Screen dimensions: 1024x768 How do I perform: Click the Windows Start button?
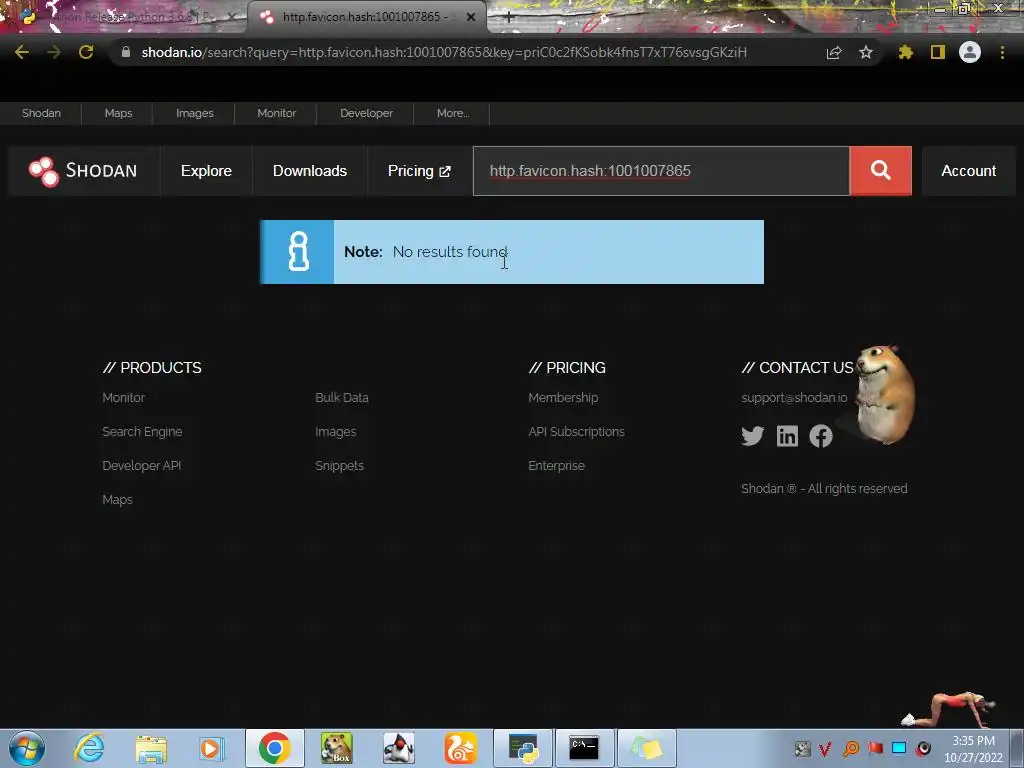[27, 748]
